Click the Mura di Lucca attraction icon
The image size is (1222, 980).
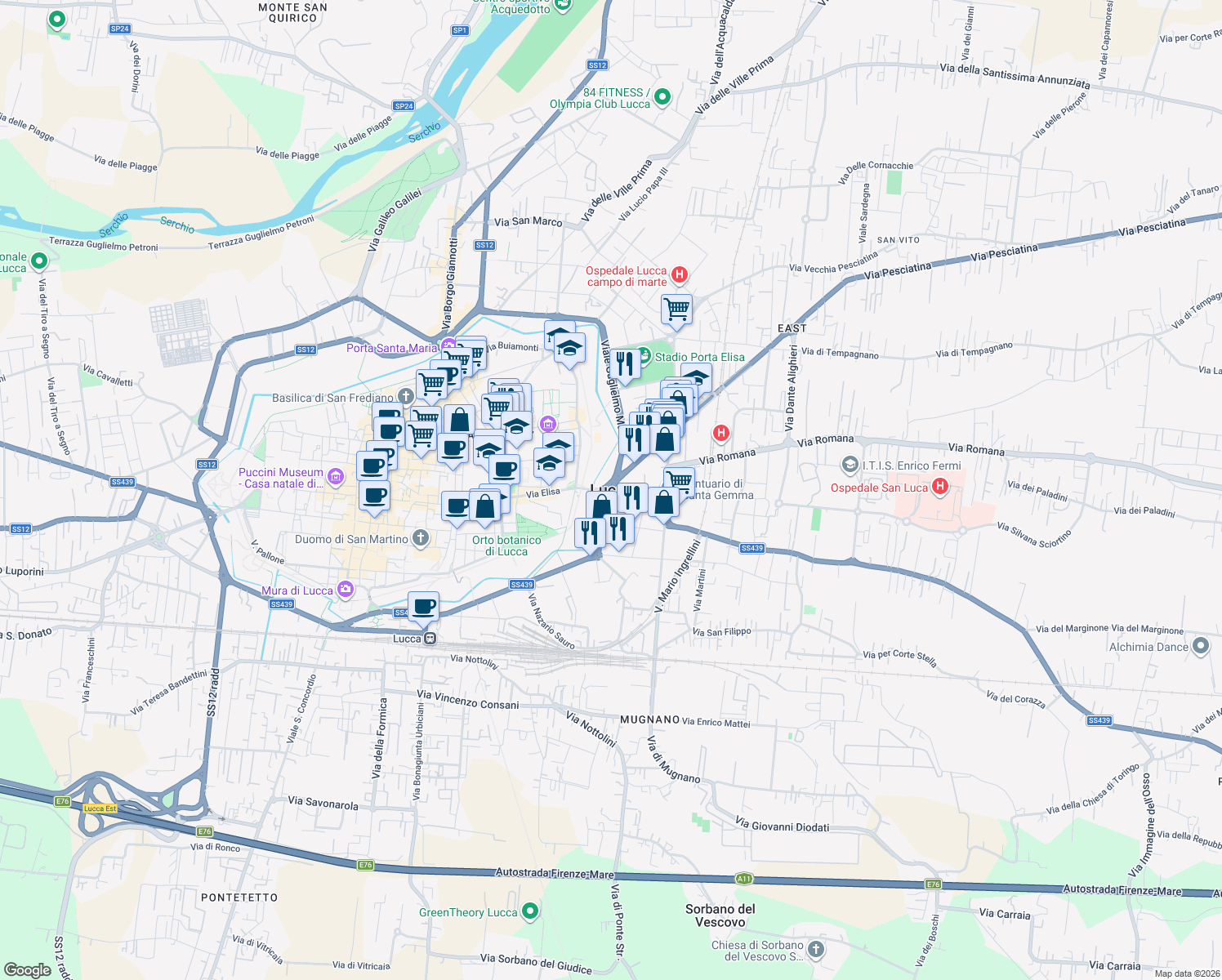coord(345,590)
